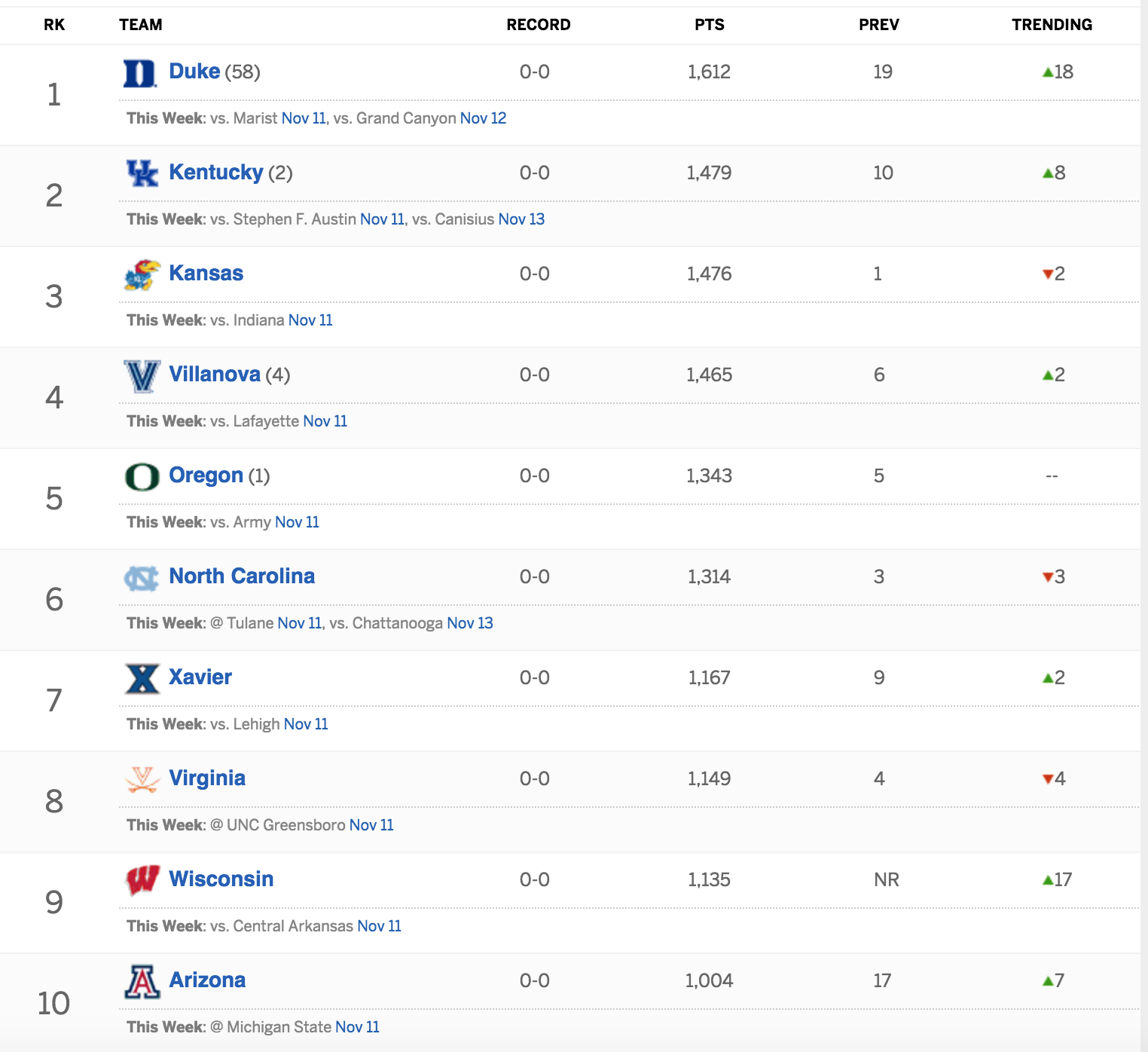The height and width of the screenshot is (1052, 1148).
Task: Click the TRENDING column header
Action: 1052,25
